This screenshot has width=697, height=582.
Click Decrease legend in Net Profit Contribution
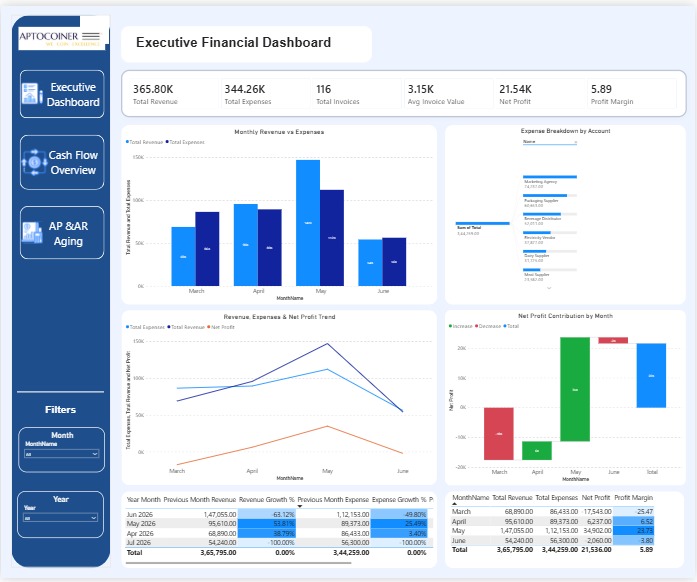[x=488, y=326]
